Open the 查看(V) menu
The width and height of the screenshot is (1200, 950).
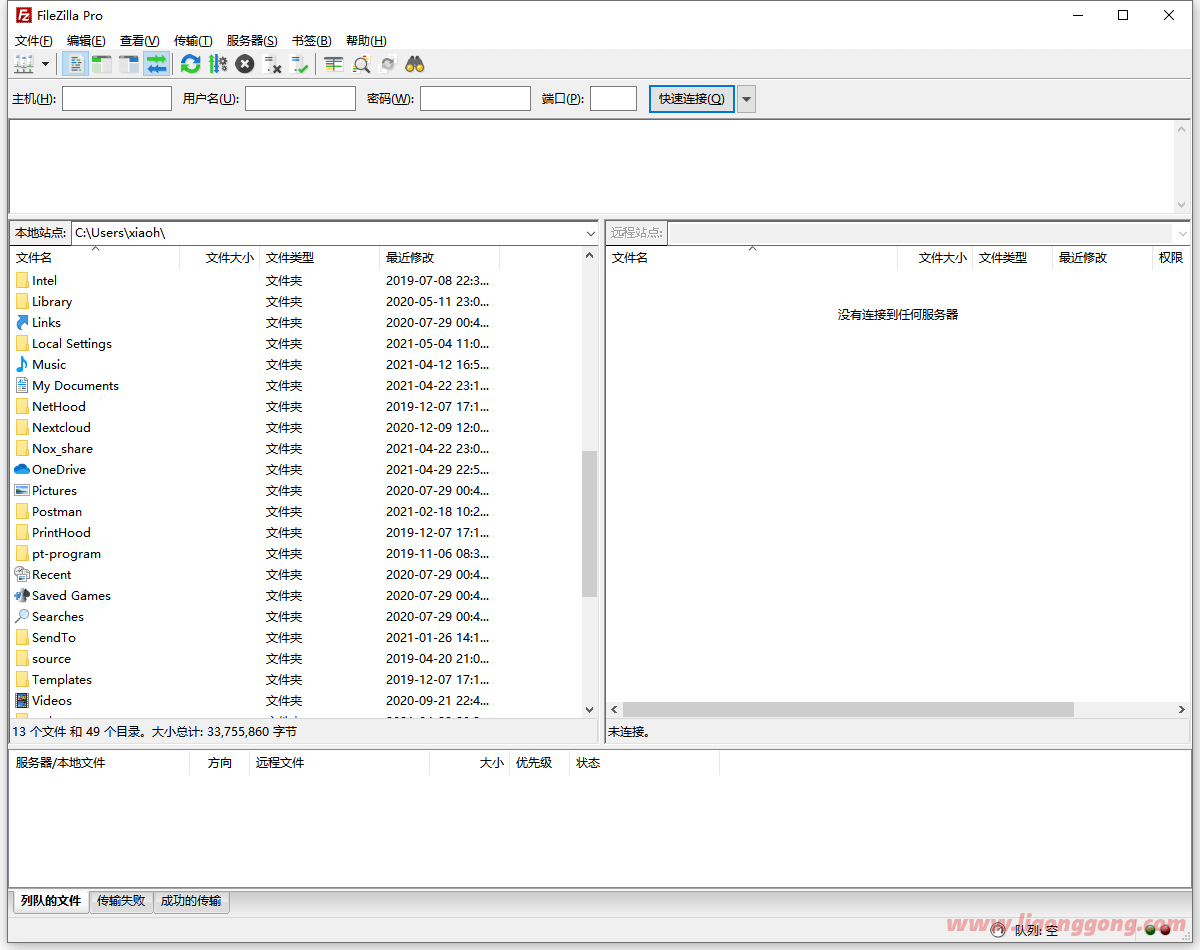pos(139,41)
